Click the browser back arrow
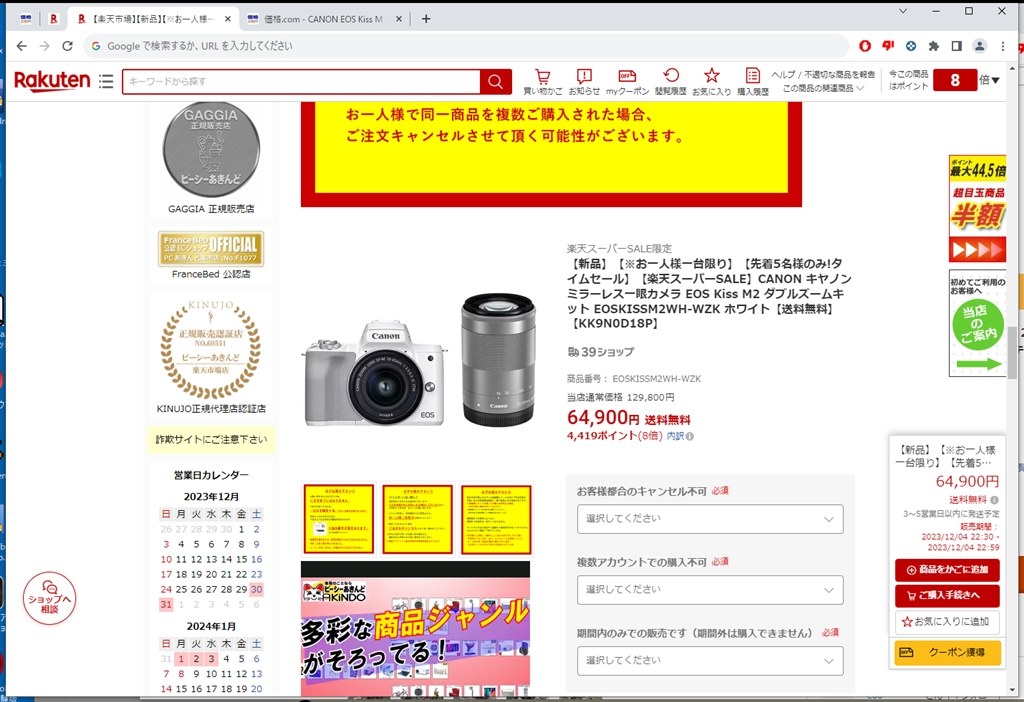1024x702 pixels. click(x=22, y=46)
